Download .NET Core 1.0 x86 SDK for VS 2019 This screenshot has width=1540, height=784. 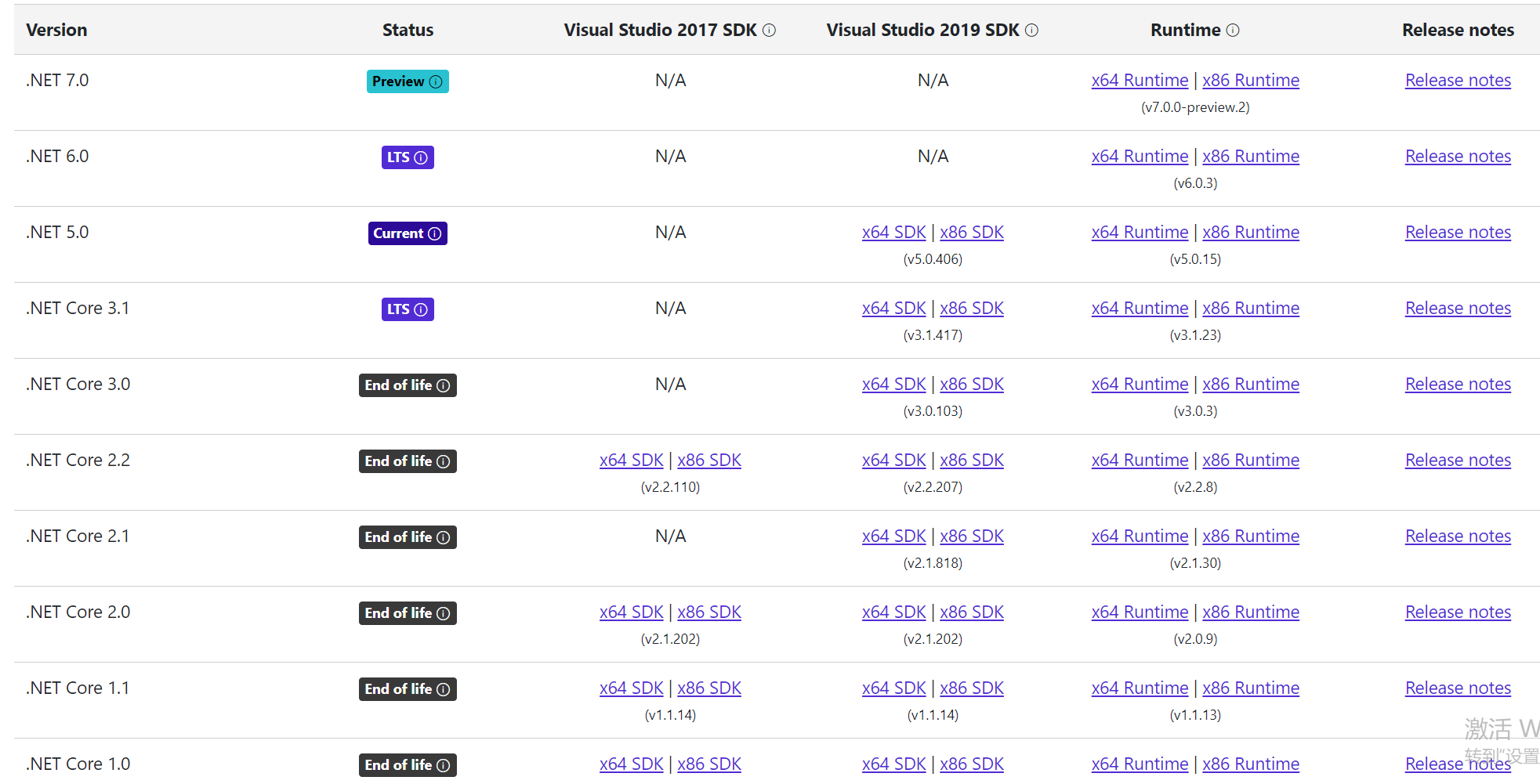pos(972,764)
